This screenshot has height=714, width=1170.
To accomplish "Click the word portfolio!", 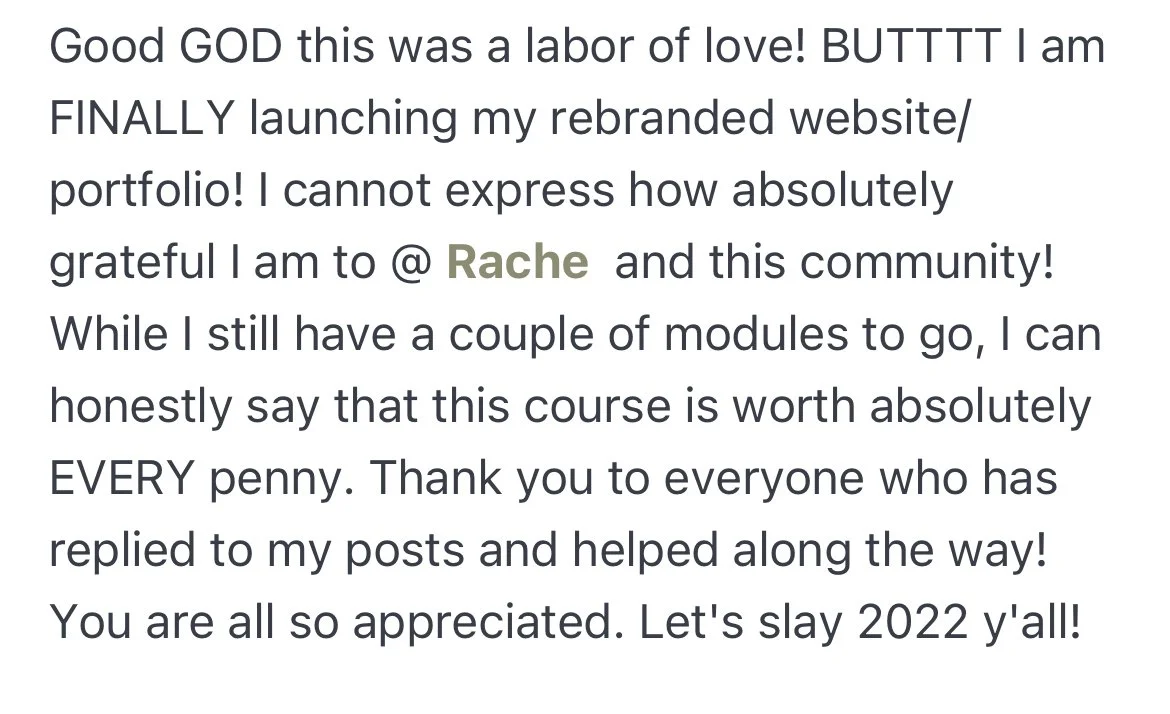I will point(147,191).
